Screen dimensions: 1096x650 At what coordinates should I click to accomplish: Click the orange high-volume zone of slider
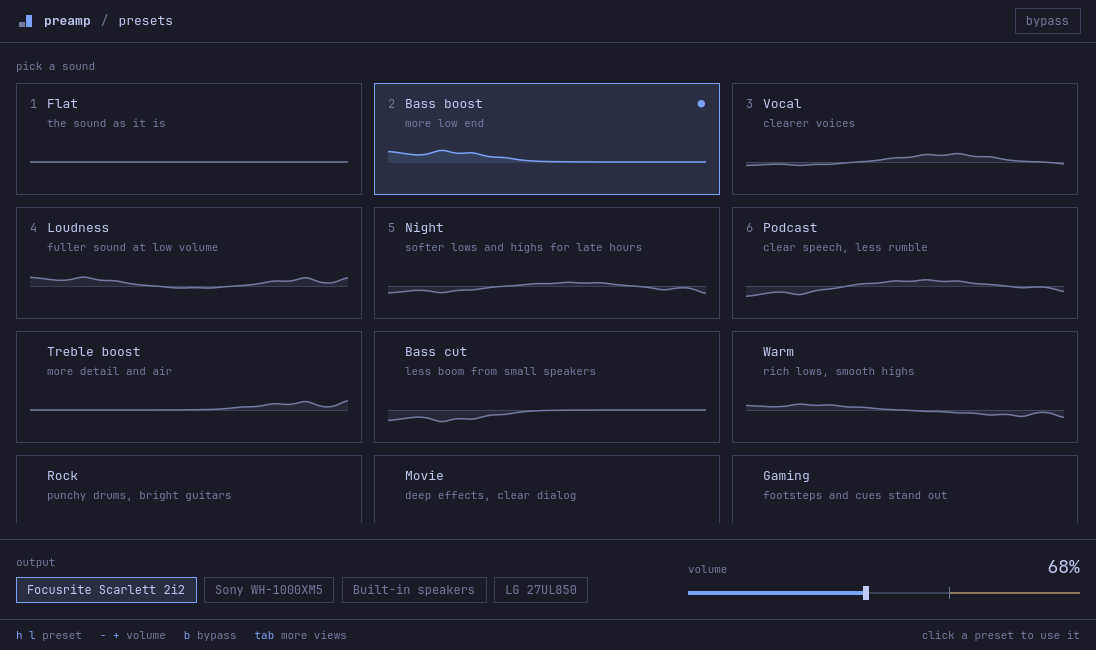(x=1015, y=593)
